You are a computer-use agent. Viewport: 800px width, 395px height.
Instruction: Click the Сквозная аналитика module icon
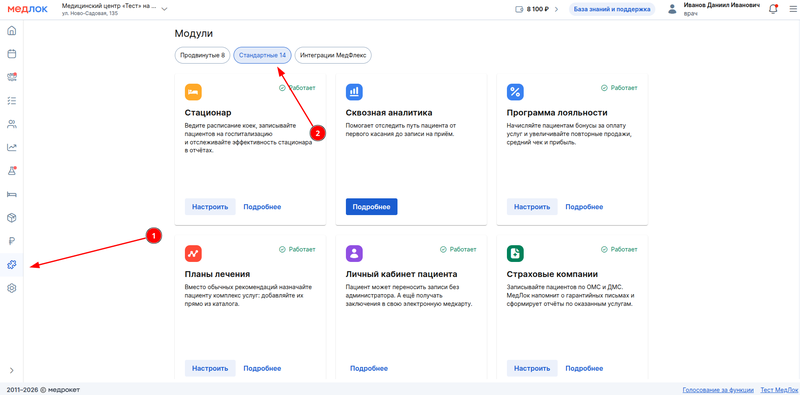coord(354,92)
